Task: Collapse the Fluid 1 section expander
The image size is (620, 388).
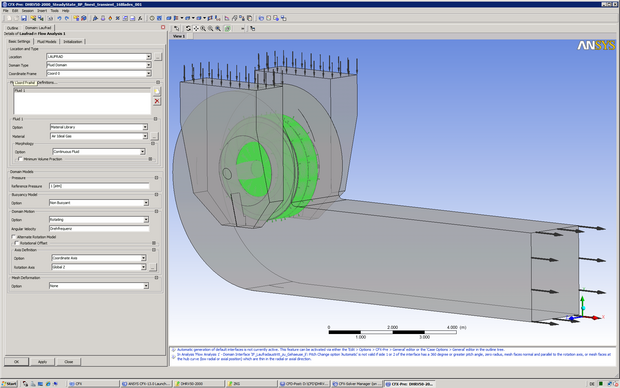Action: point(155,119)
